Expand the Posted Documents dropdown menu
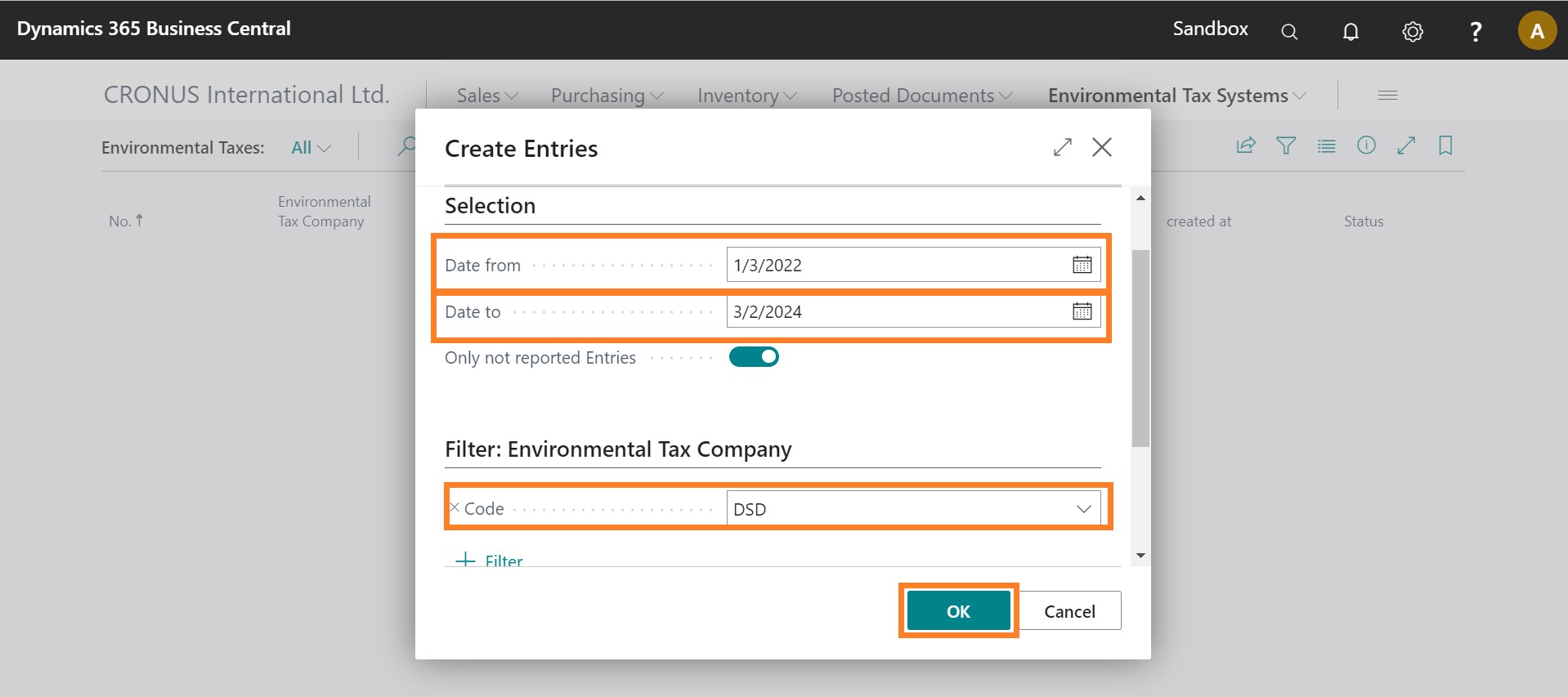 point(921,96)
